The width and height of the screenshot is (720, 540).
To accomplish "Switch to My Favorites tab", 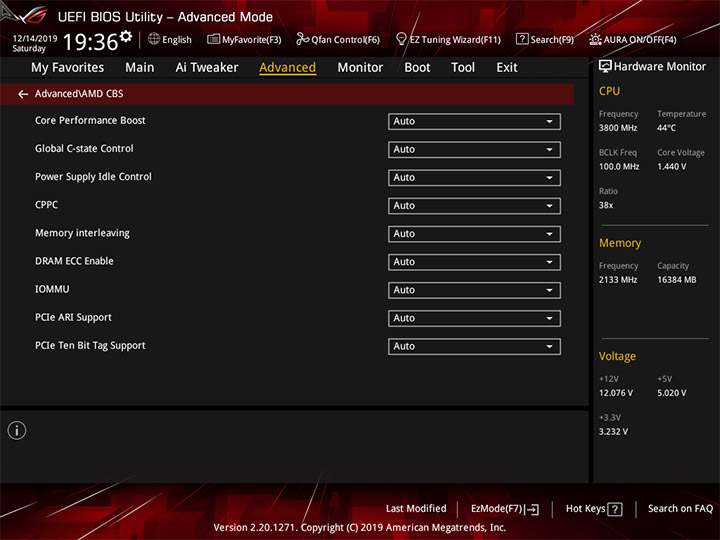I will [x=68, y=68].
